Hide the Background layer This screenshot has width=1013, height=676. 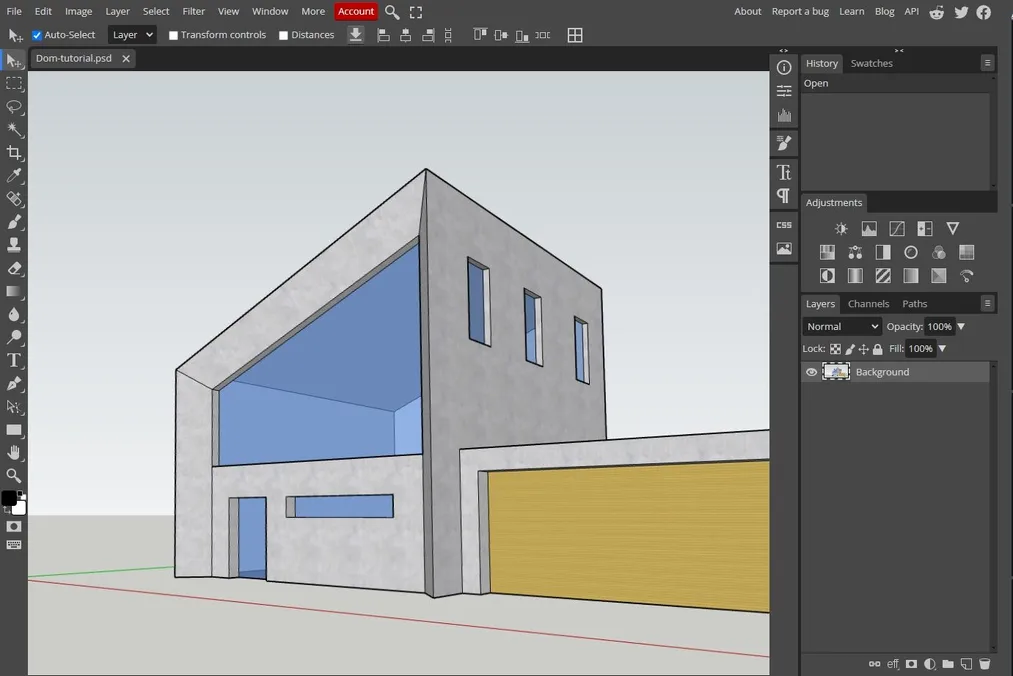coord(811,371)
